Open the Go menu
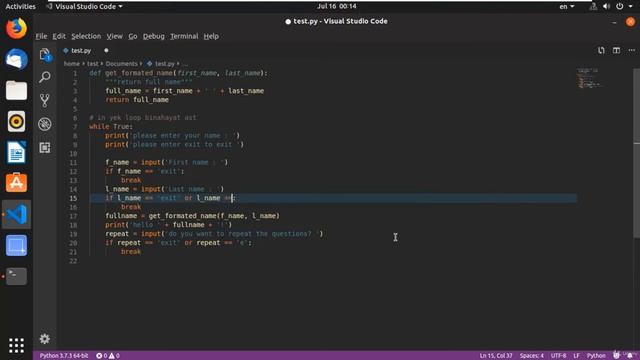The image size is (640, 360). click(x=133, y=36)
